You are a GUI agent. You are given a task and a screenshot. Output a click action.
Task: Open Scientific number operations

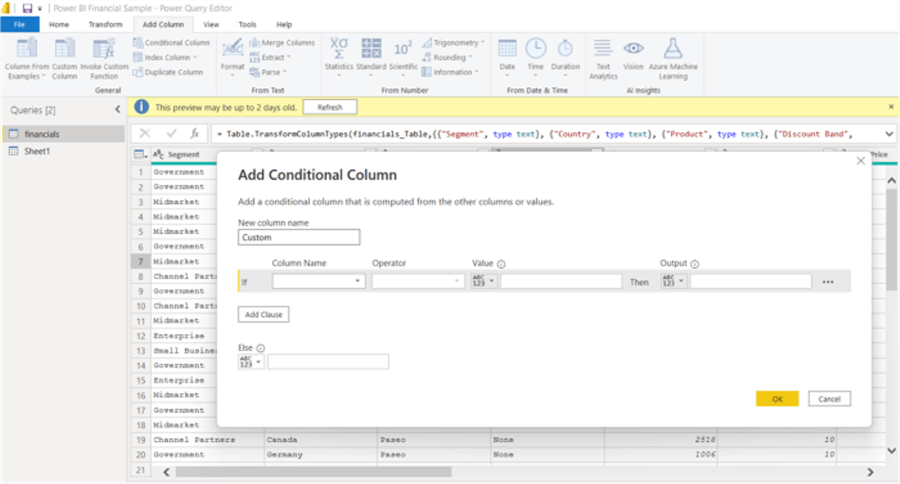click(x=403, y=57)
